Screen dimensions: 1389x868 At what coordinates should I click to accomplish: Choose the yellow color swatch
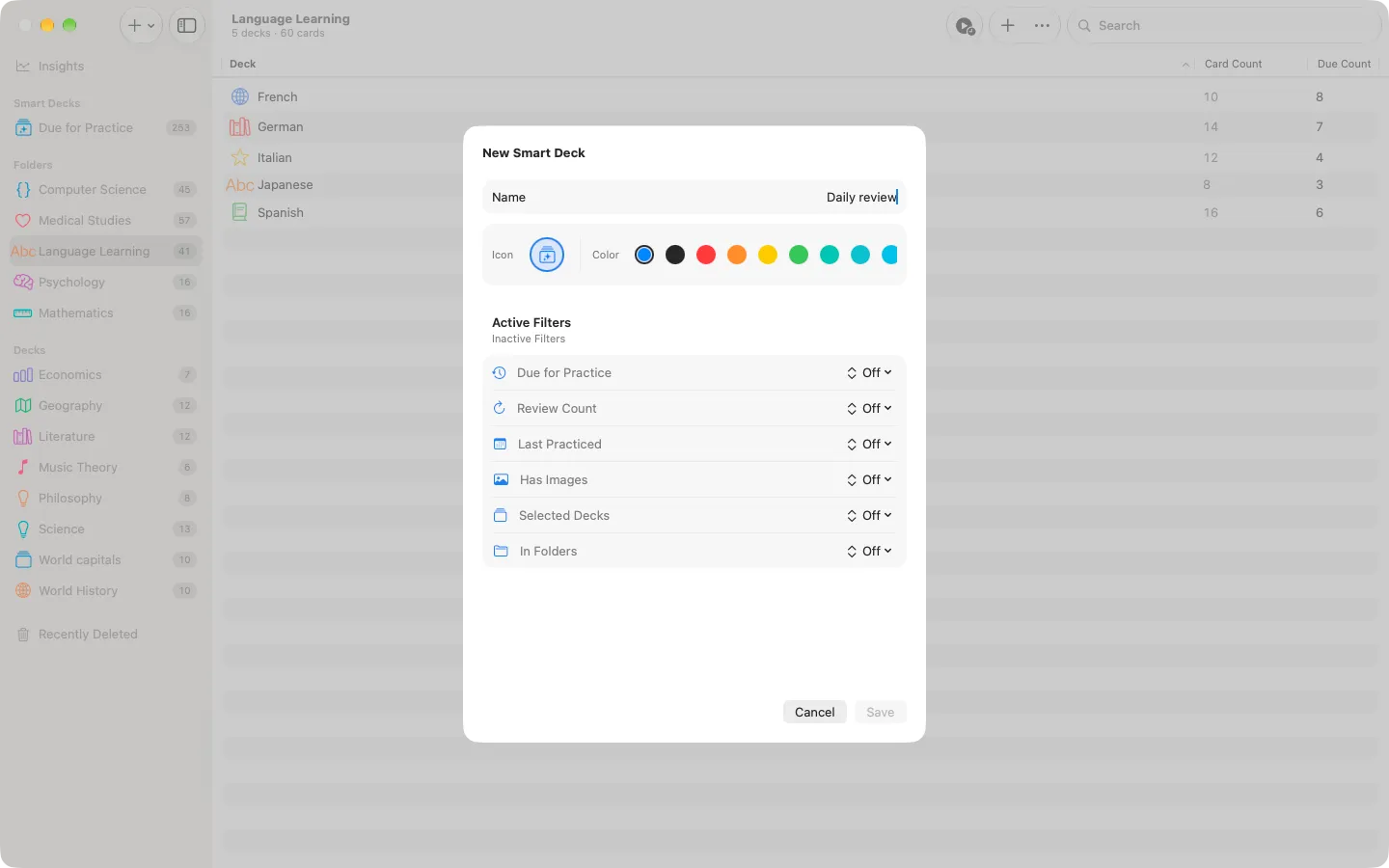tap(768, 255)
